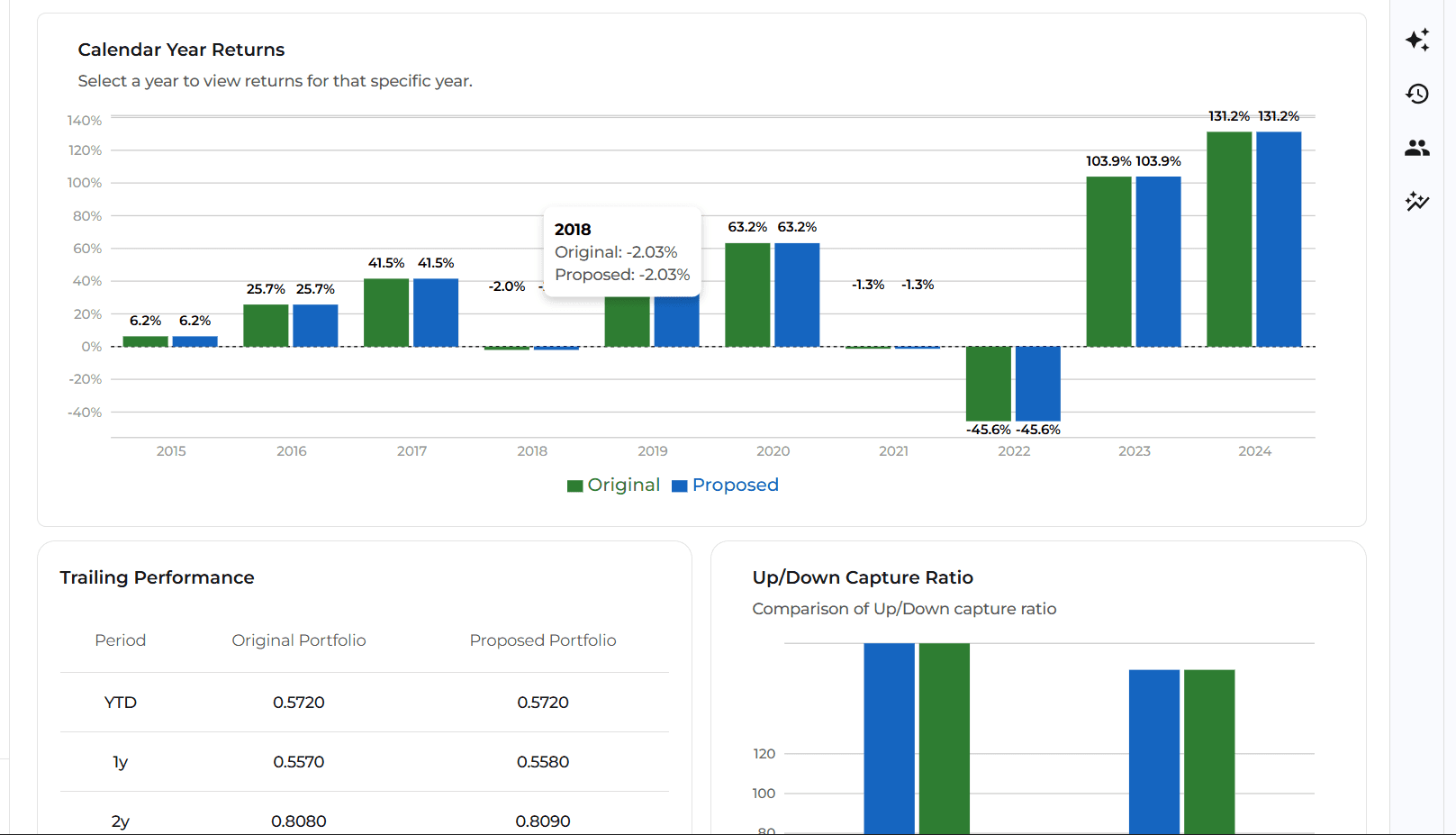Click the people icon in right sidebar
Screen dimensions: 1456x835
[x=1416, y=148]
